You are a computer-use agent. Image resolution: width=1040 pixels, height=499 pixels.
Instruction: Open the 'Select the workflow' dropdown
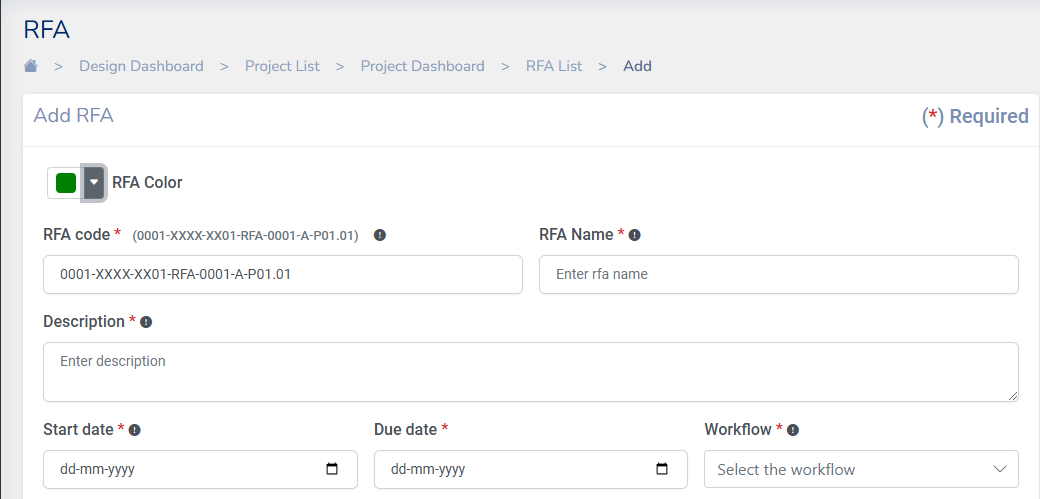coord(860,469)
